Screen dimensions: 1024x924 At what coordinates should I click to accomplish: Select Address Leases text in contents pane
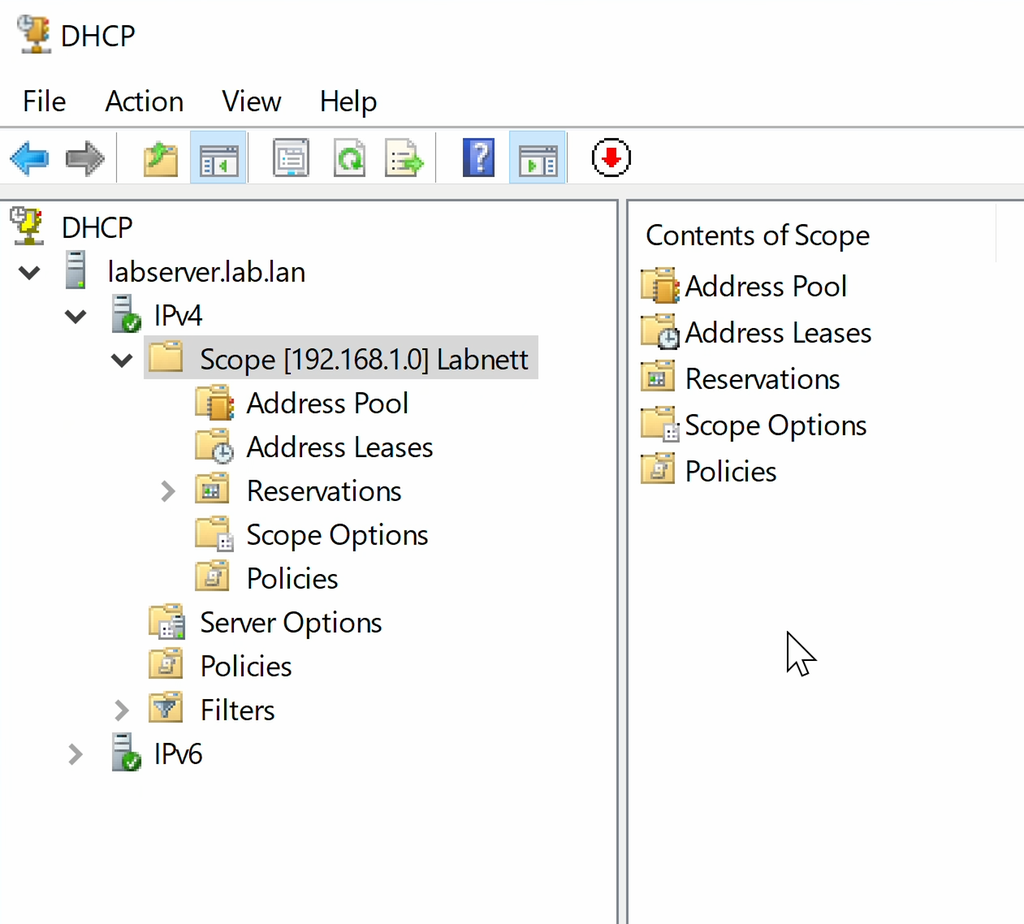[x=778, y=332]
